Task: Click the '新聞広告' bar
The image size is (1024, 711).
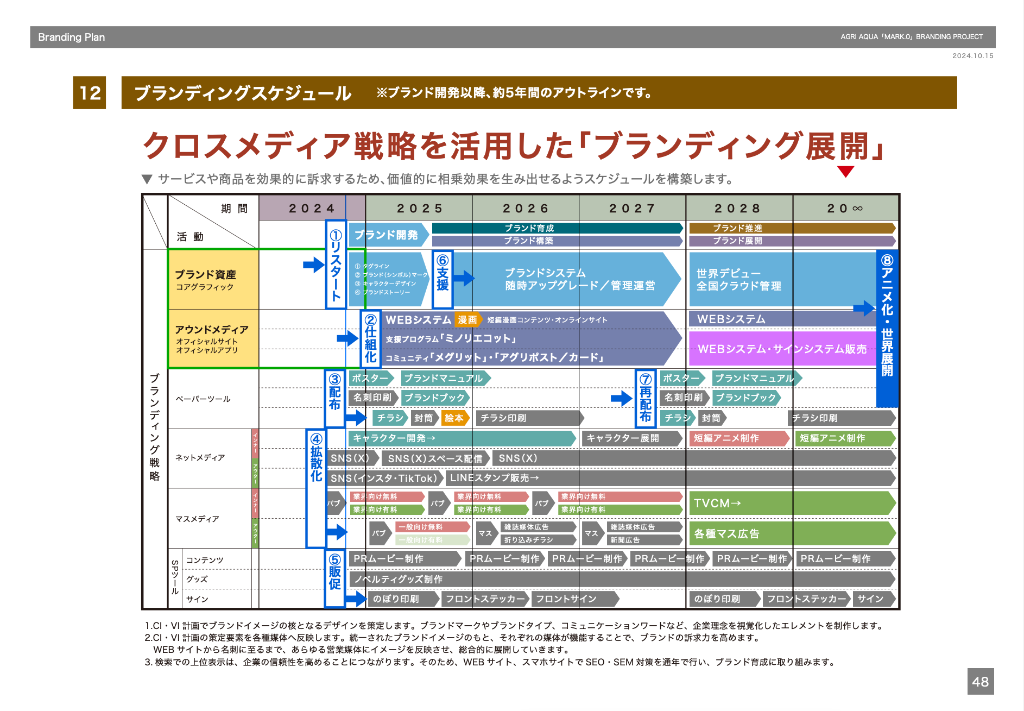Action: (645, 540)
